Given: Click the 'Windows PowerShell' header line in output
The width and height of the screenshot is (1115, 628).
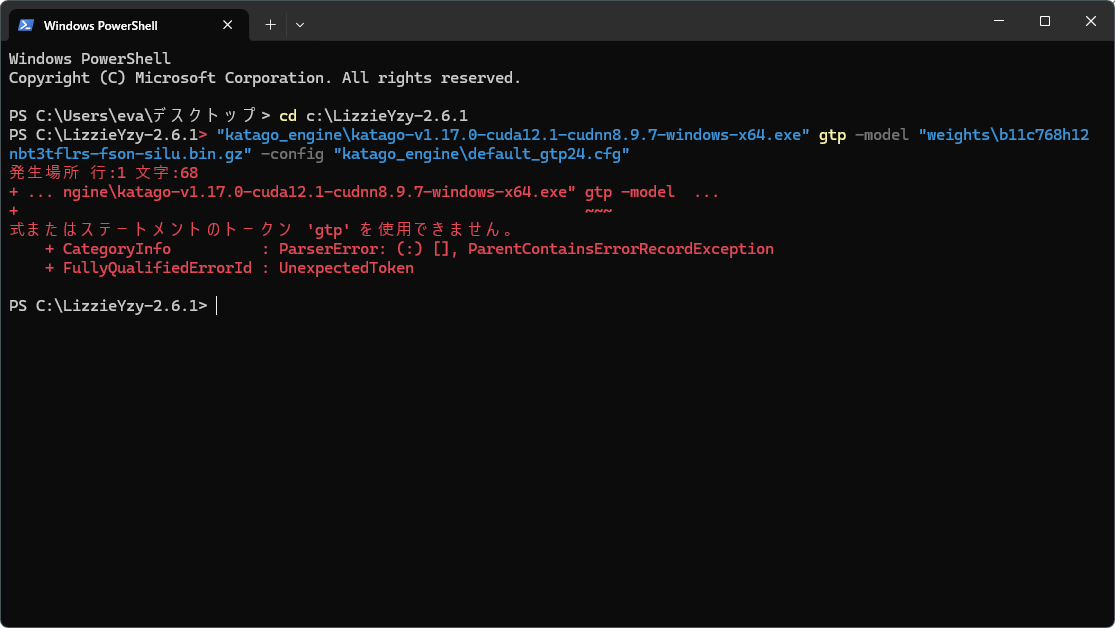Looking at the screenshot, I should pyautogui.click(x=90, y=58).
